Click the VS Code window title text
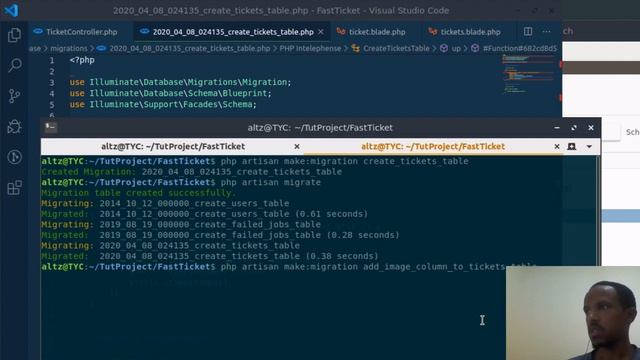The image size is (640, 360). (281, 11)
